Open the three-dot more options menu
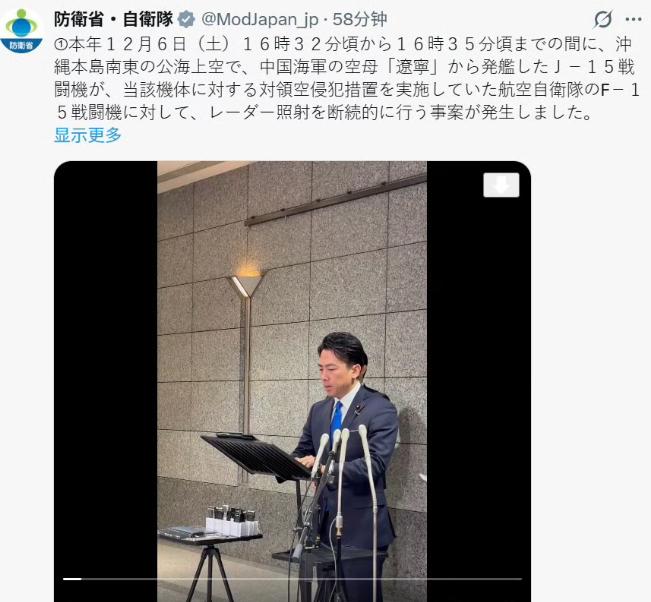Image resolution: width=651 pixels, height=602 pixels. click(x=633, y=20)
